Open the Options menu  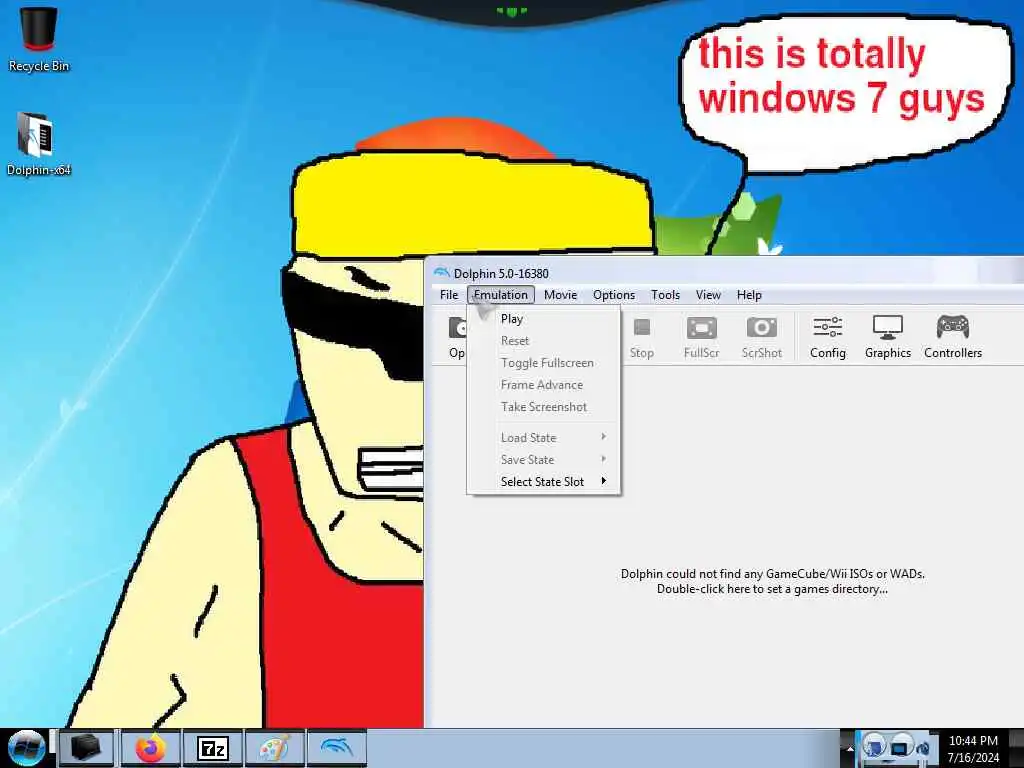pos(614,295)
